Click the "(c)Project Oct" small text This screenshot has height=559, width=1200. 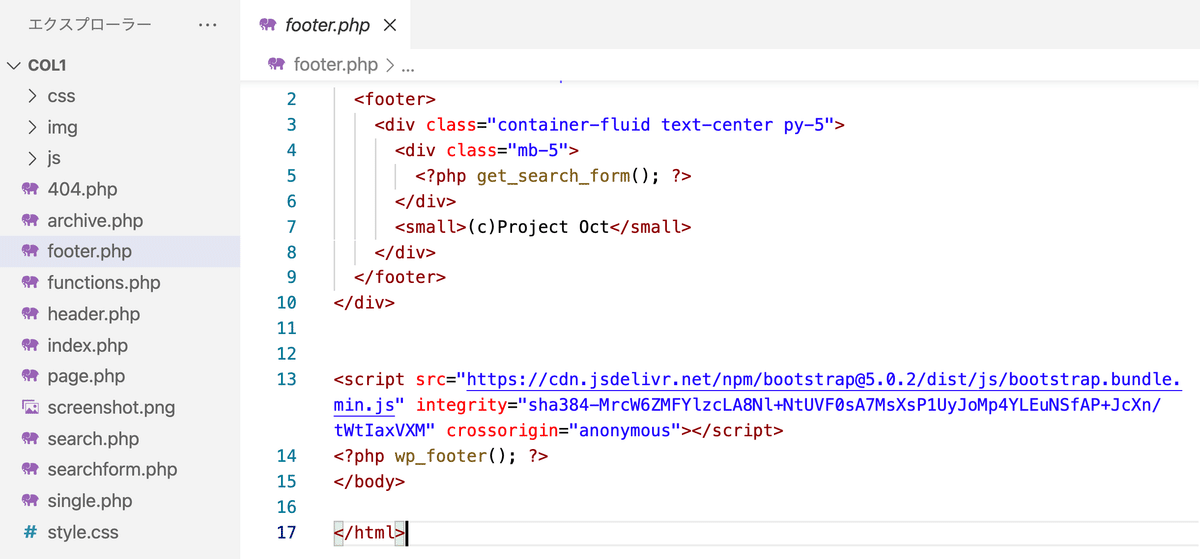pyautogui.click(x=537, y=227)
